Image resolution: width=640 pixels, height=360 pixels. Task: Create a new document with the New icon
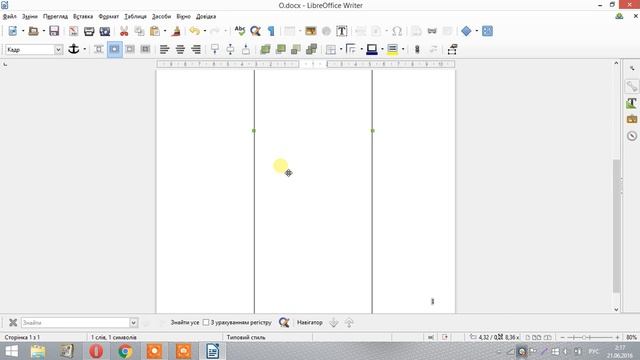pyautogui.click(x=13, y=31)
